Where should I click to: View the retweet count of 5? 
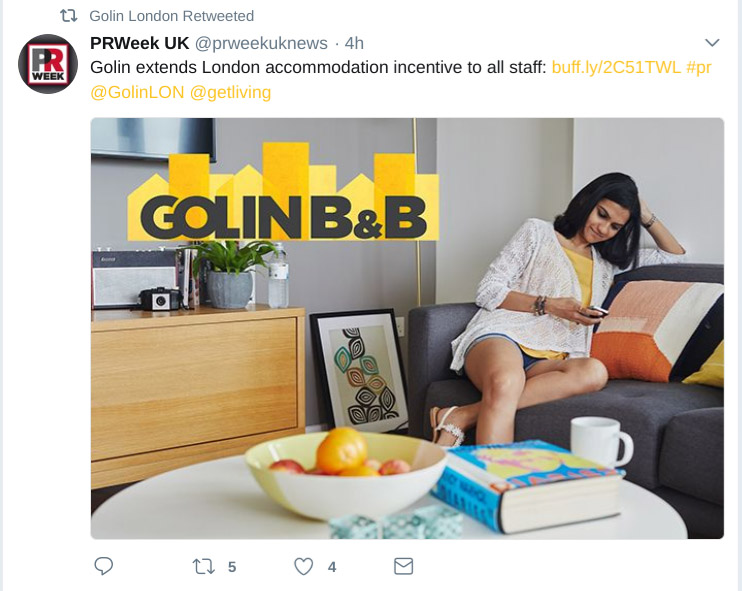(x=232, y=567)
